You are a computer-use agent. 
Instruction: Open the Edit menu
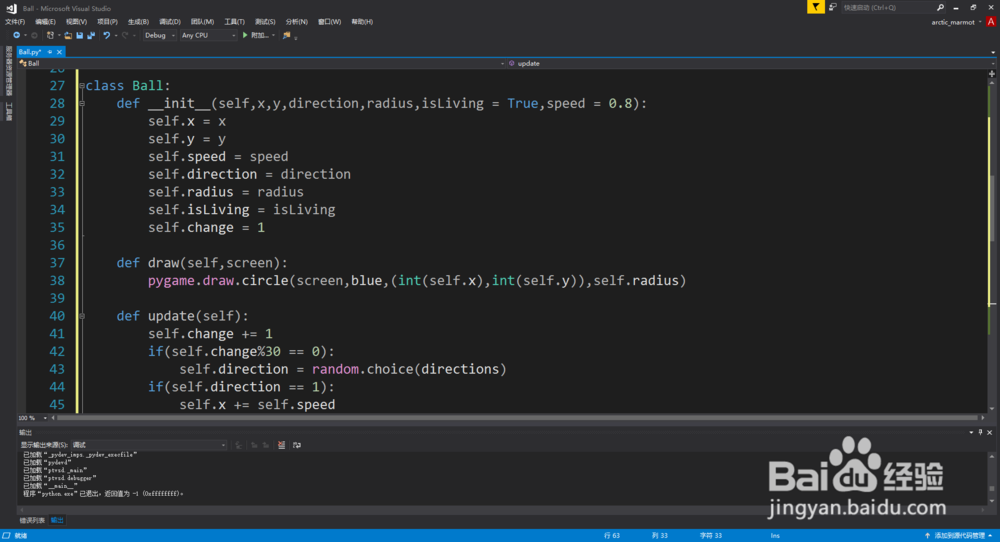pos(45,22)
